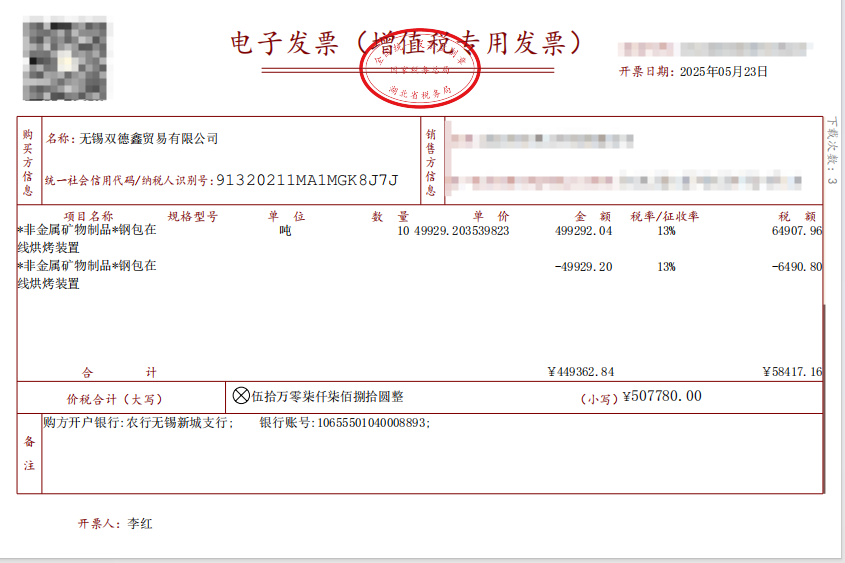The height and width of the screenshot is (563, 845).
Task: Select bank account 10655501040008893
Action: tap(371, 423)
